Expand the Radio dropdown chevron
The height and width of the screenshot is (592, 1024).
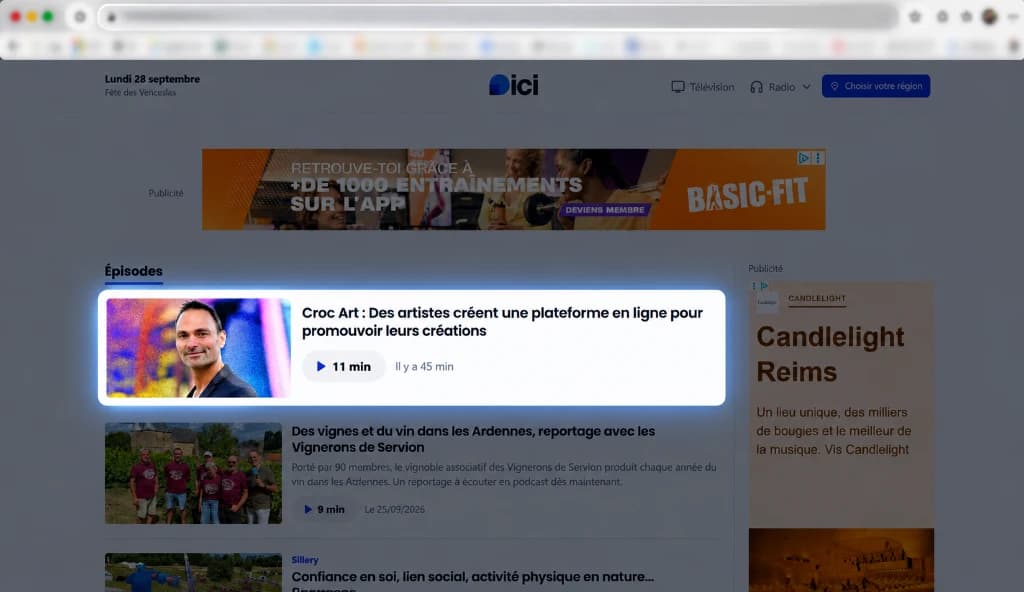pos(807,87)
